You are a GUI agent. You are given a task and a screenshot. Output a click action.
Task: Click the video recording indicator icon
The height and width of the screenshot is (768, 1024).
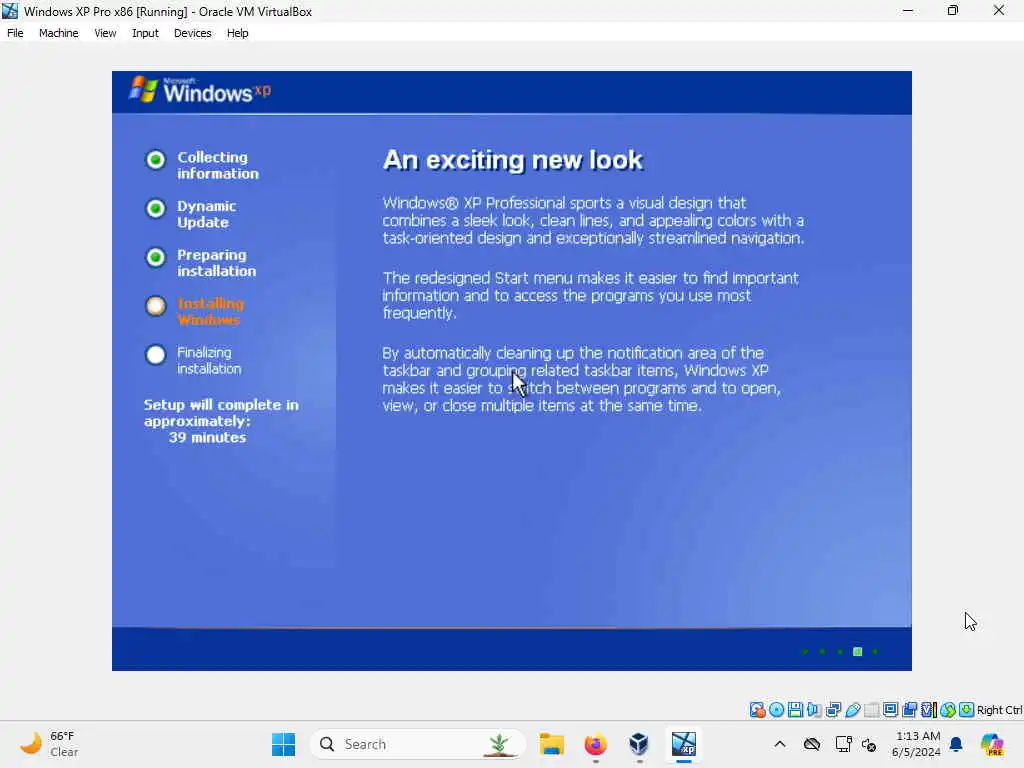tap(909, 709)
